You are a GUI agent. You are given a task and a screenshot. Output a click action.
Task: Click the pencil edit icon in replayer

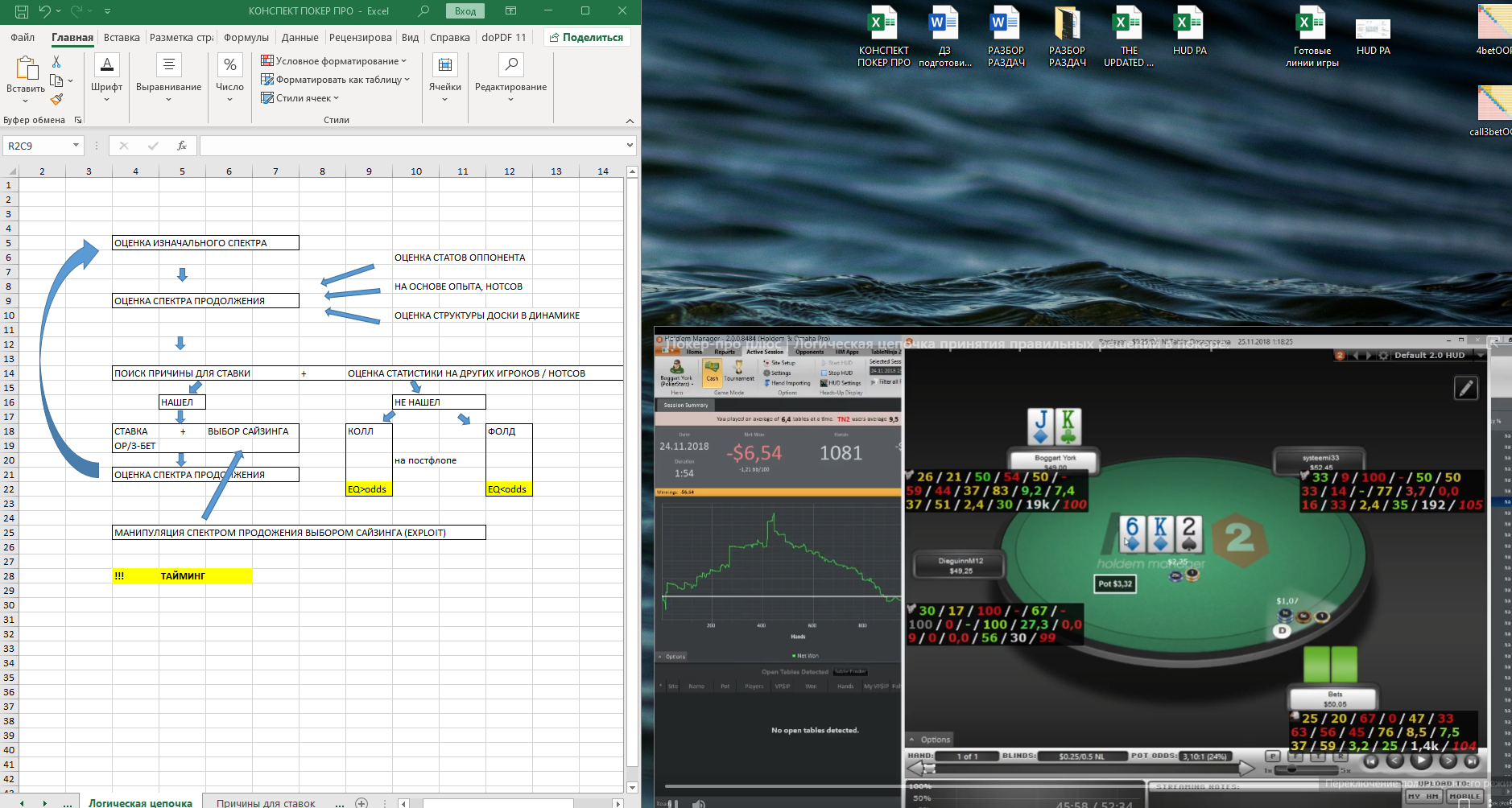click(1465, 389)
